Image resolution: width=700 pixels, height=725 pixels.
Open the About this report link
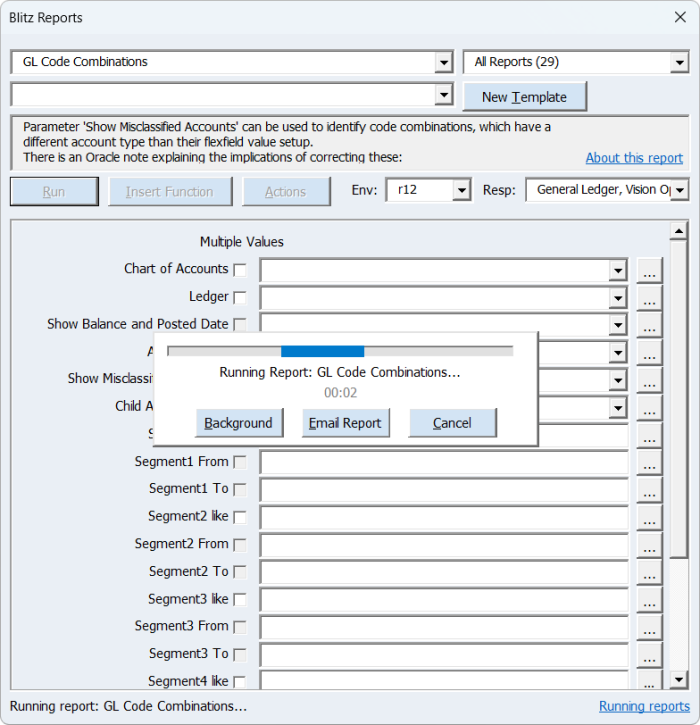tap(634, 158)
